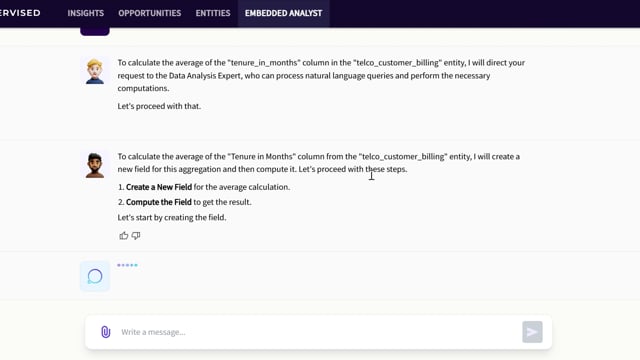Select the animated typing indicator dots
Viewport: 640px width, 360px height.
127,265
